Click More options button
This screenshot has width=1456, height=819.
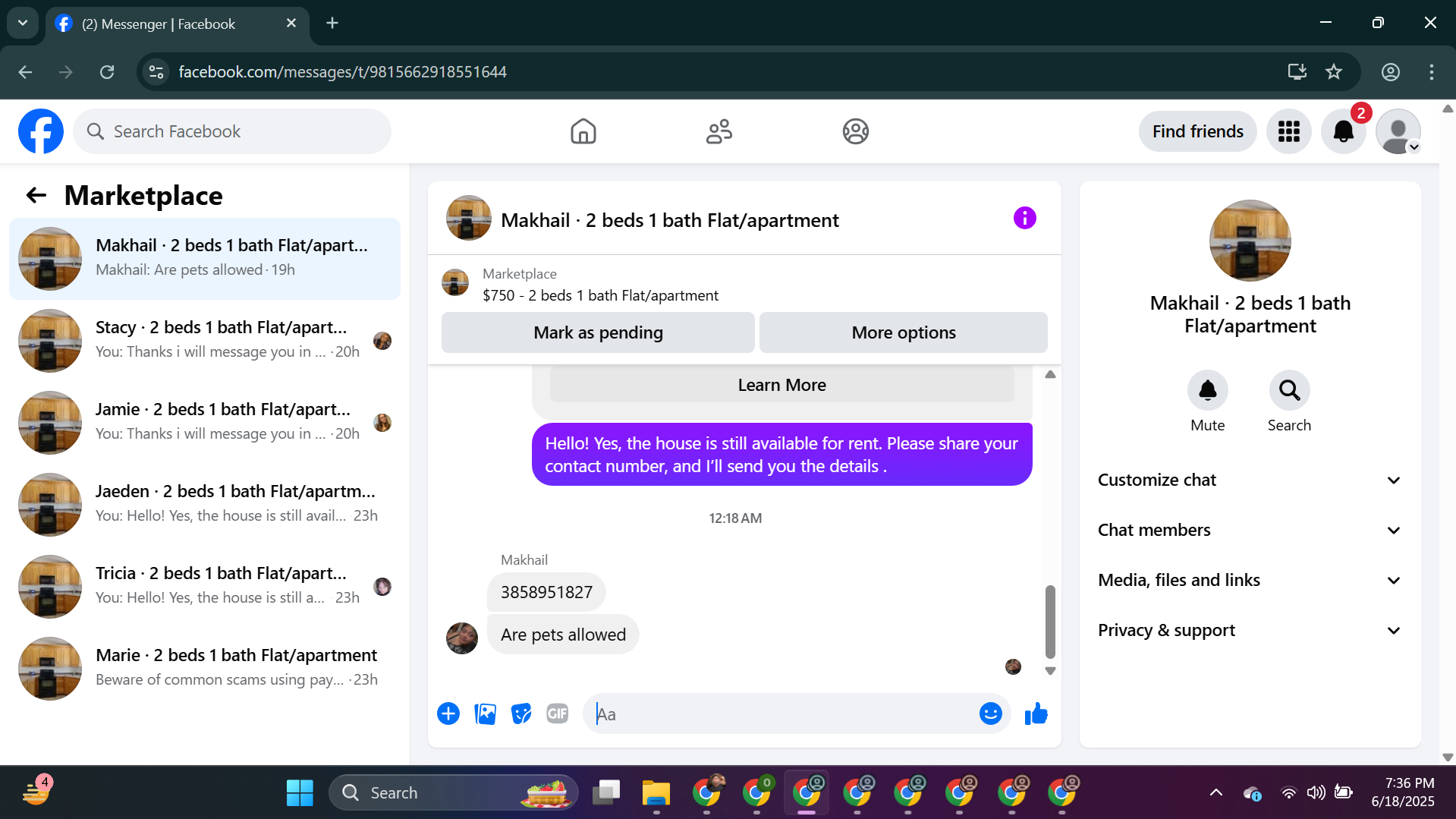click(x=904, y=332)
